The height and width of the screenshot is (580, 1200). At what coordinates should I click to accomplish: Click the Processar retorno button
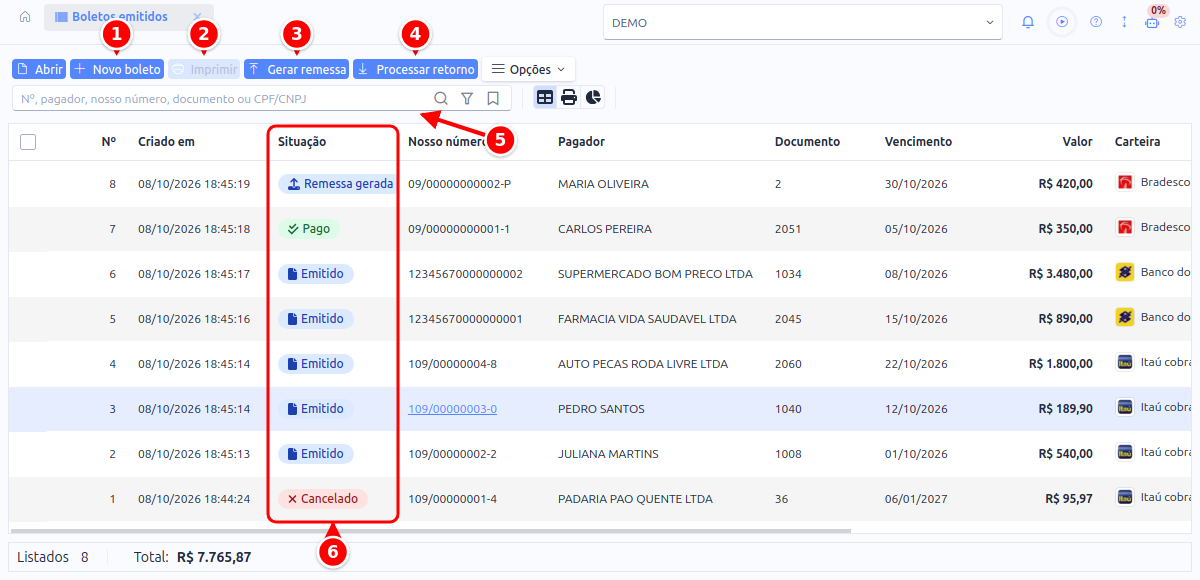coord(415,69)
